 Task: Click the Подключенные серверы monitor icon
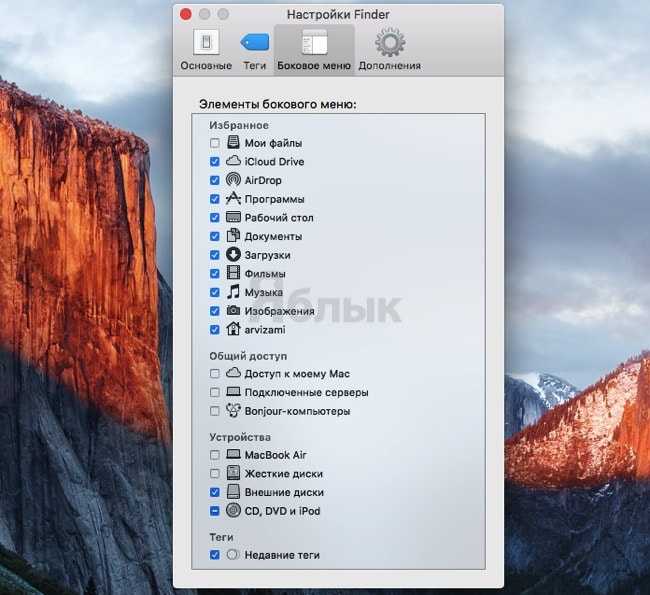click(233, 391)
